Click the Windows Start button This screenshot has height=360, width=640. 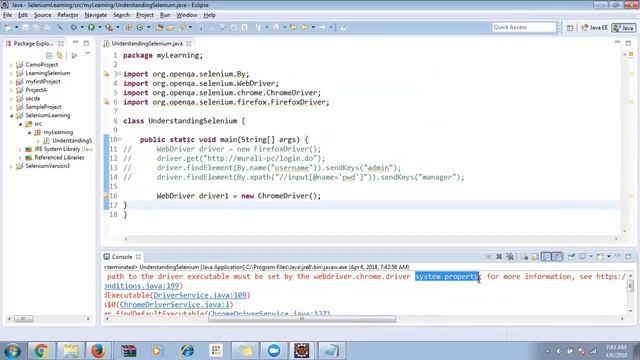tap(12, 351)
